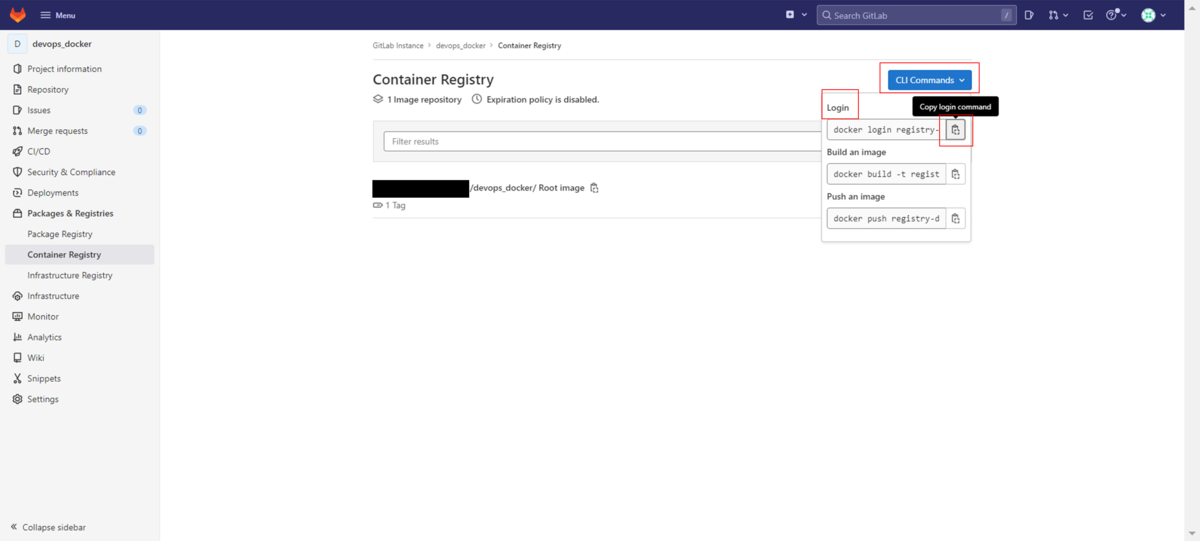The image size is (1200, 541).
Task: Open merge requests dropdown in top bar
Action: (x=1058, y=15)
